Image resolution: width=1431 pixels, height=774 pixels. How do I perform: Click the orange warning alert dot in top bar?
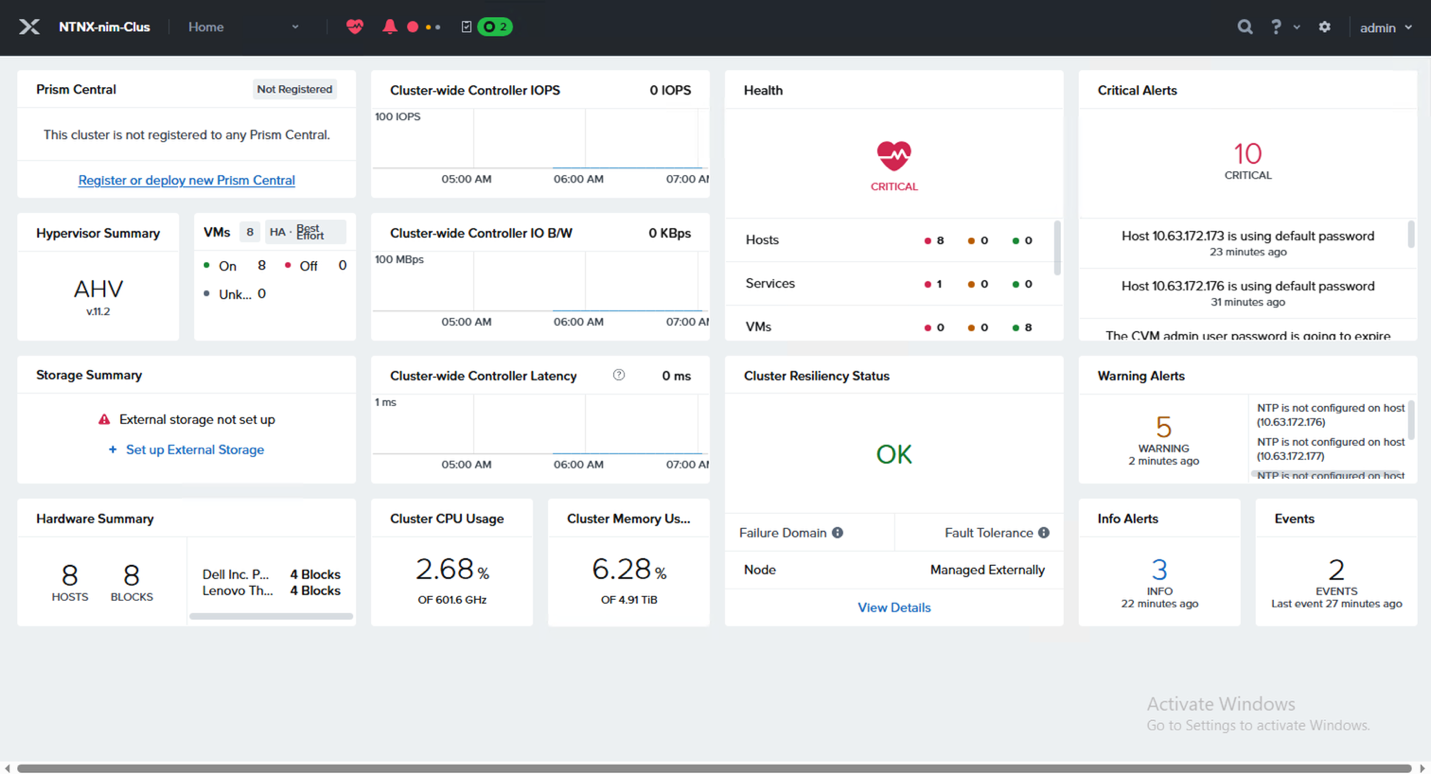click(x=429, y=27)
